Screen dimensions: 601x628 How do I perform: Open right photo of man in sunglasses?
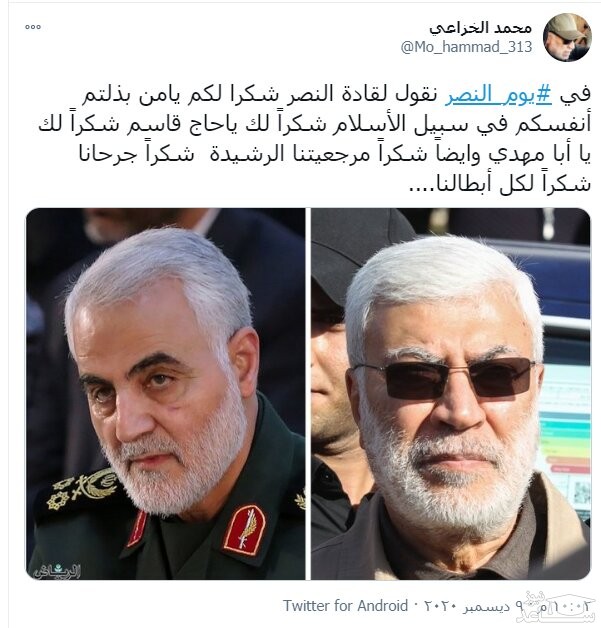[x=451, y=393]
